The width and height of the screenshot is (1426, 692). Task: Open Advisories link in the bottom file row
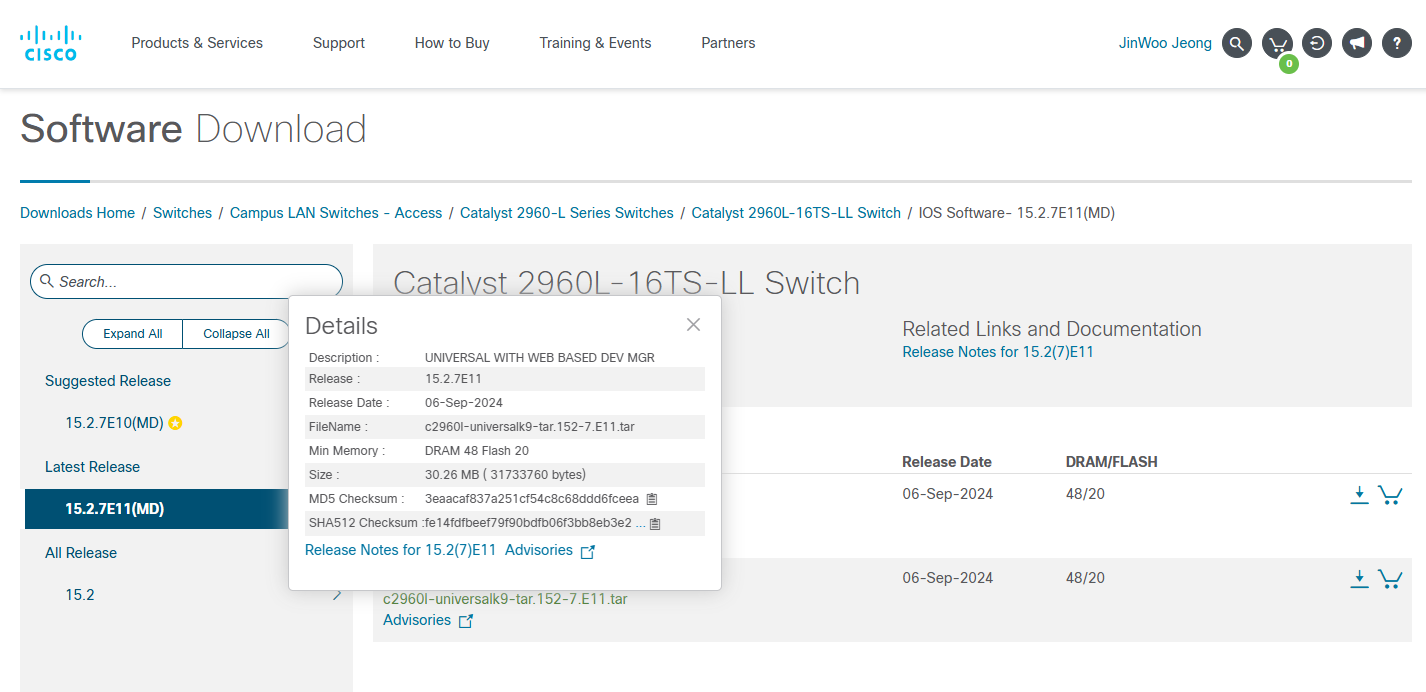click(417, 620)
